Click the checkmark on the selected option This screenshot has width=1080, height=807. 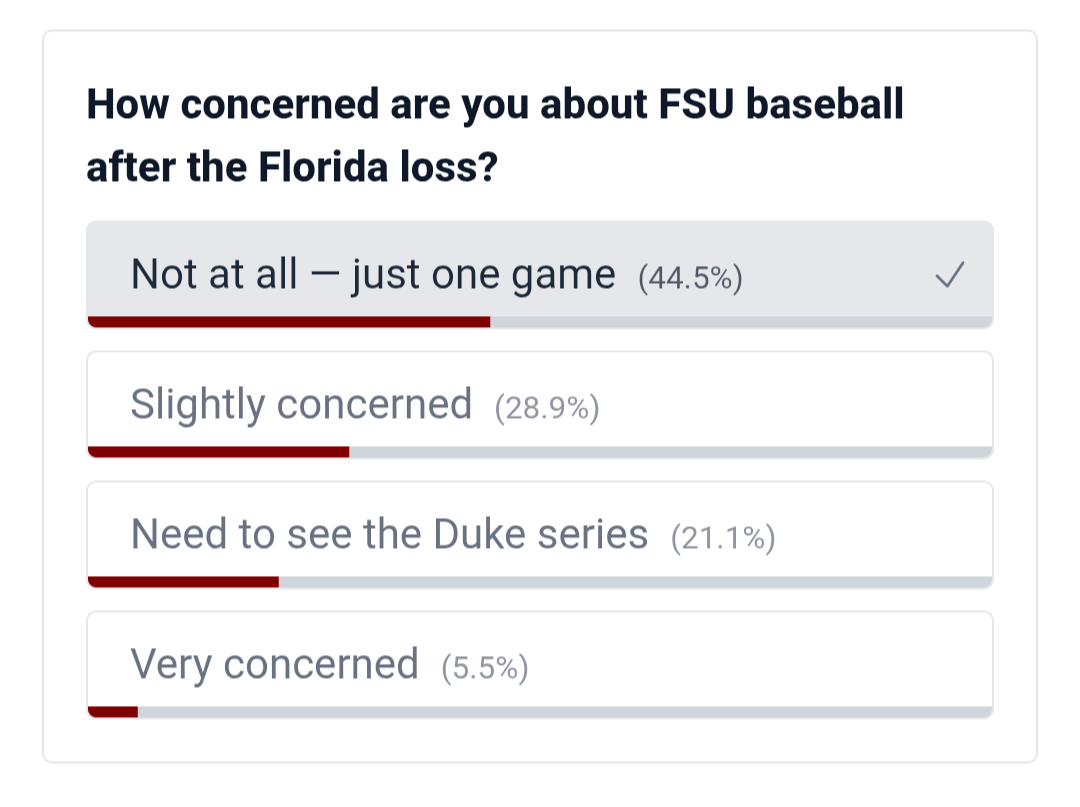[x=949, y=275]
